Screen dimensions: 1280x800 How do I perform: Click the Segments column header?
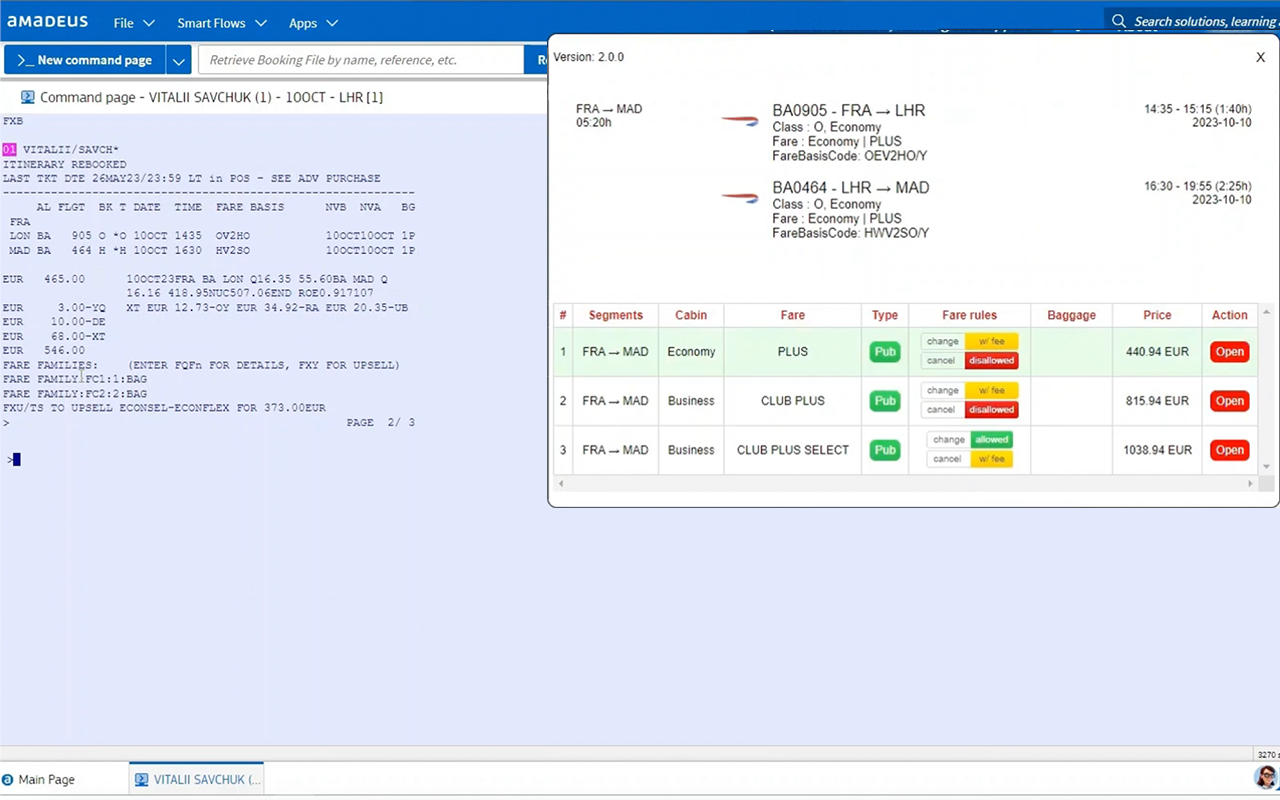(x=615, y=315)
